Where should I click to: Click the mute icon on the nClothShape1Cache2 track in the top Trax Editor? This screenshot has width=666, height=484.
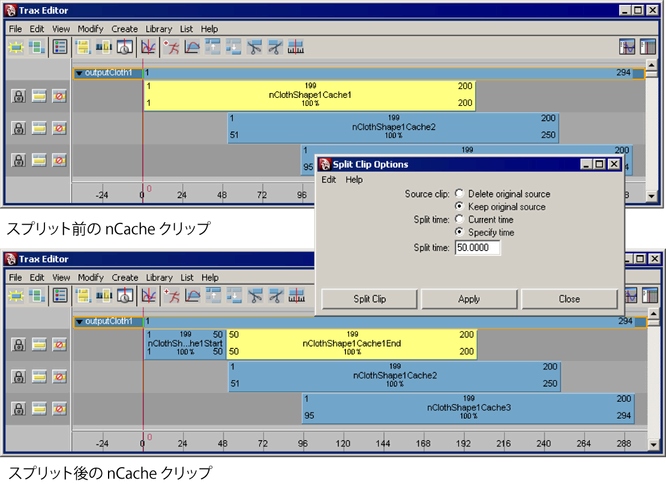(60, 128)
